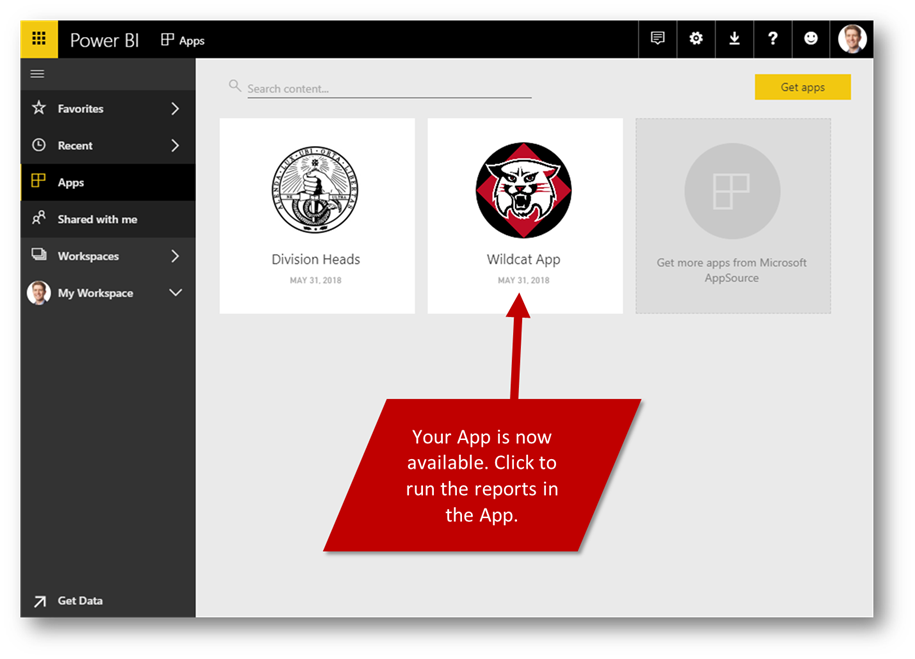Click the Wildcat App logo
This screenshot has height=659, width=915.
[523, 190]
